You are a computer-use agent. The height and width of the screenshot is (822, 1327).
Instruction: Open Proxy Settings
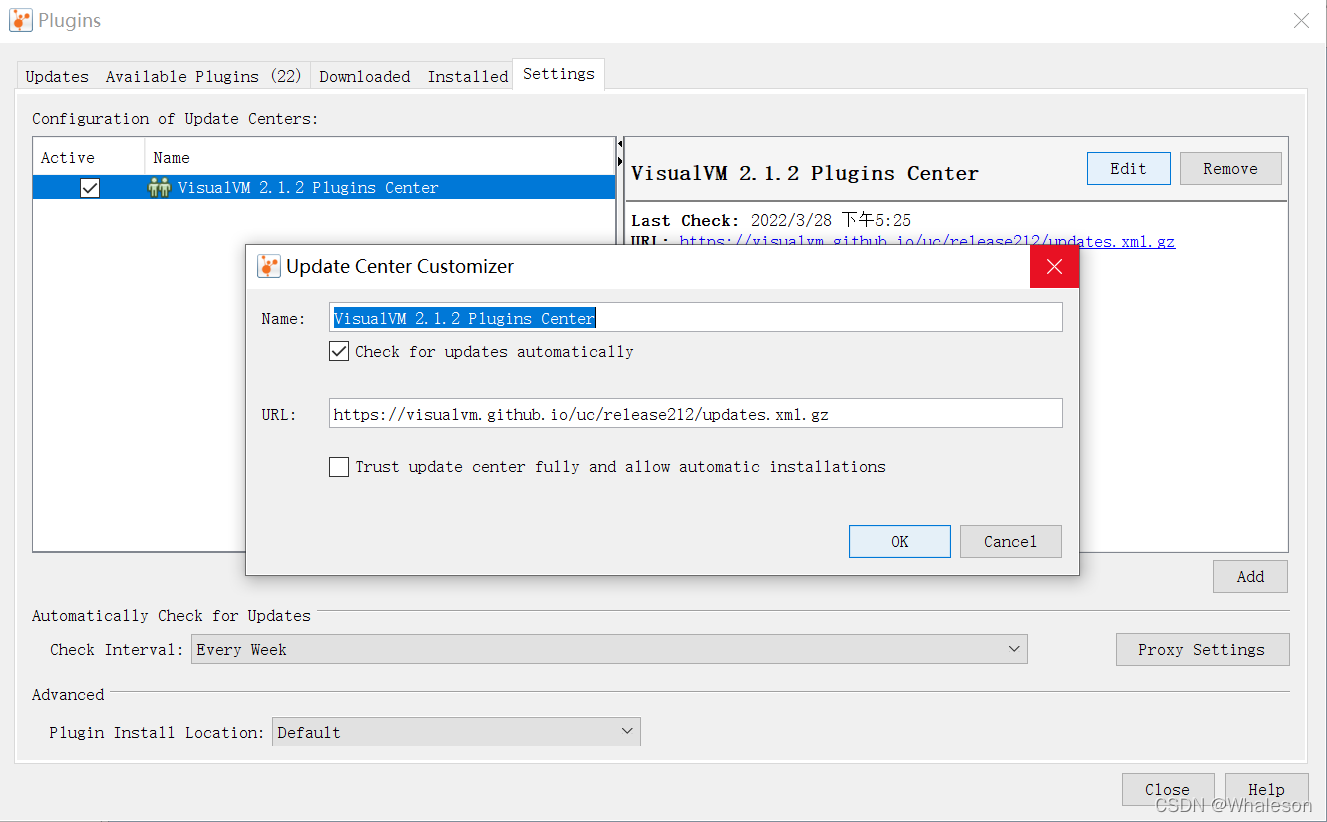point(1202,649)
